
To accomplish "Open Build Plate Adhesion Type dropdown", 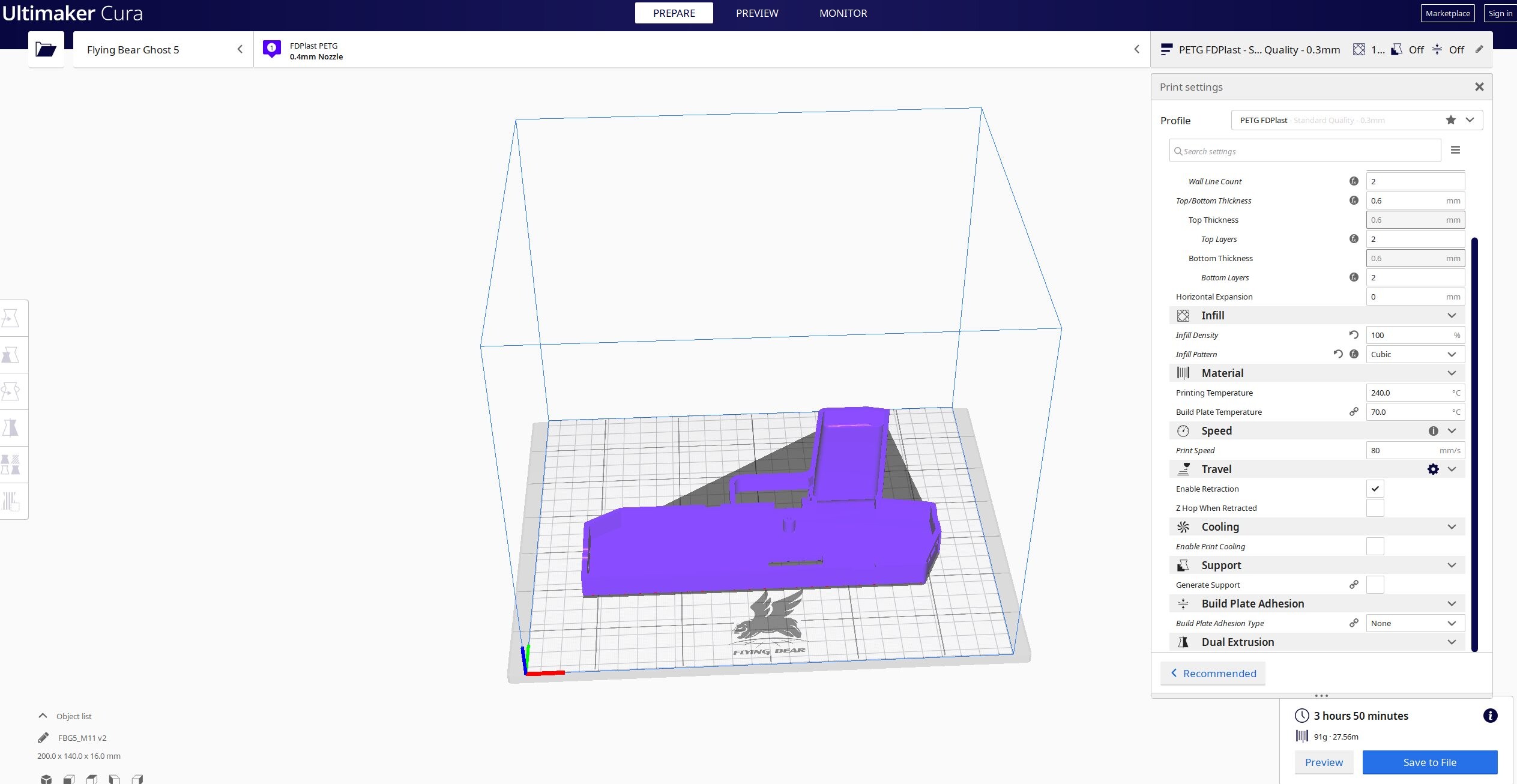I will pos(1415,623).
